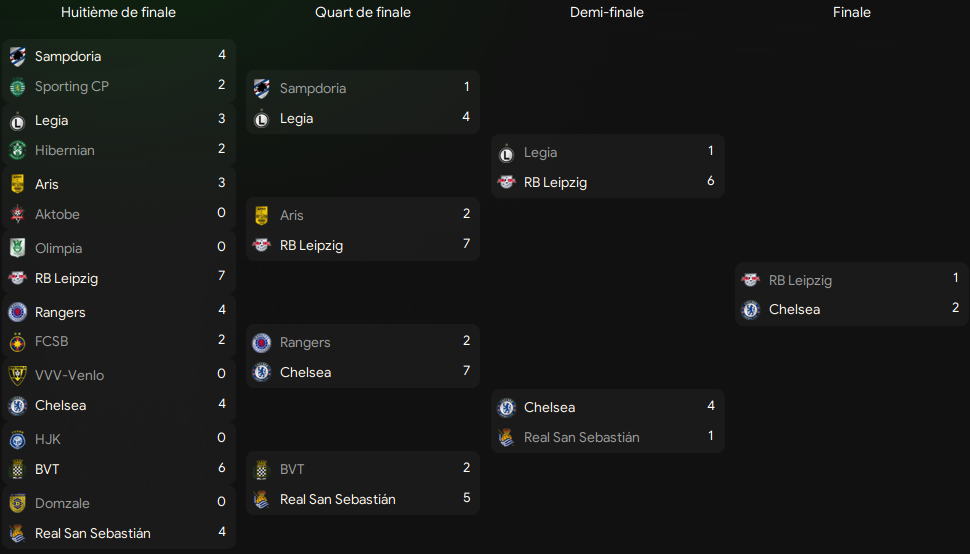Click the Domzale team crest
The height and width of the screenshot is (554, 970).
click(17, 503)
